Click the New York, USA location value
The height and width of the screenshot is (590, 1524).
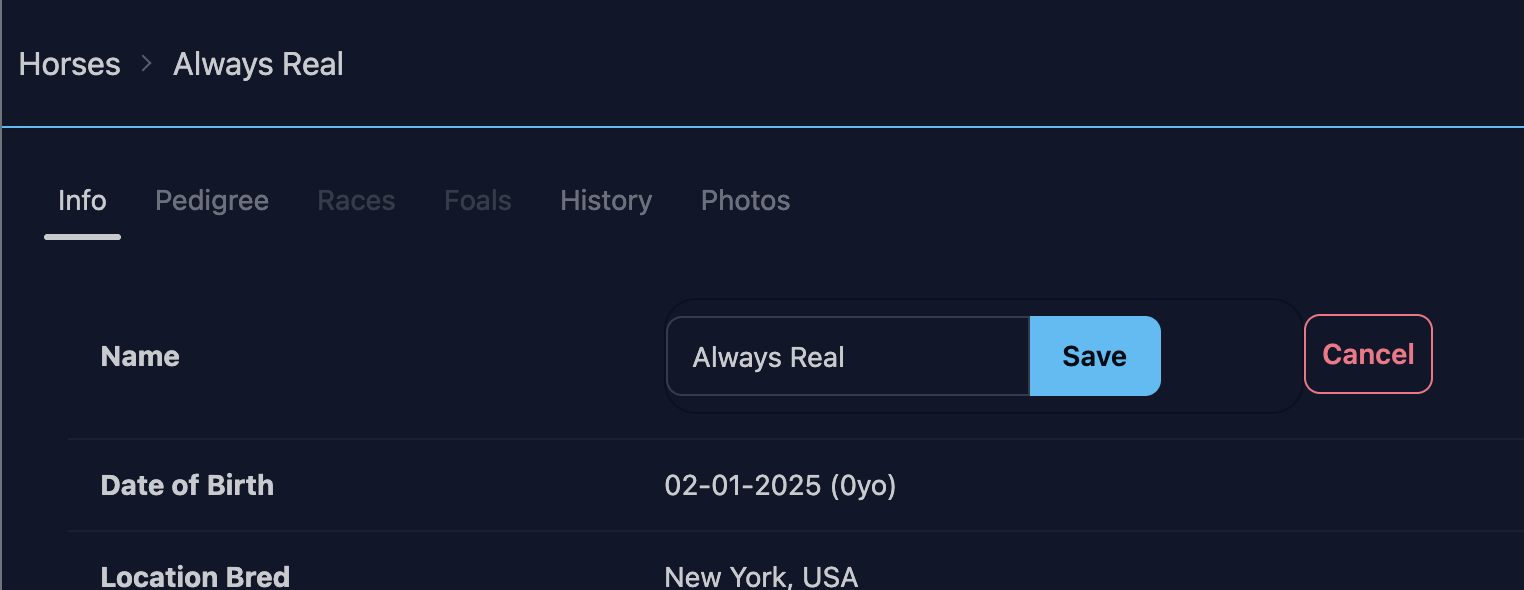[x=761, y=577]
